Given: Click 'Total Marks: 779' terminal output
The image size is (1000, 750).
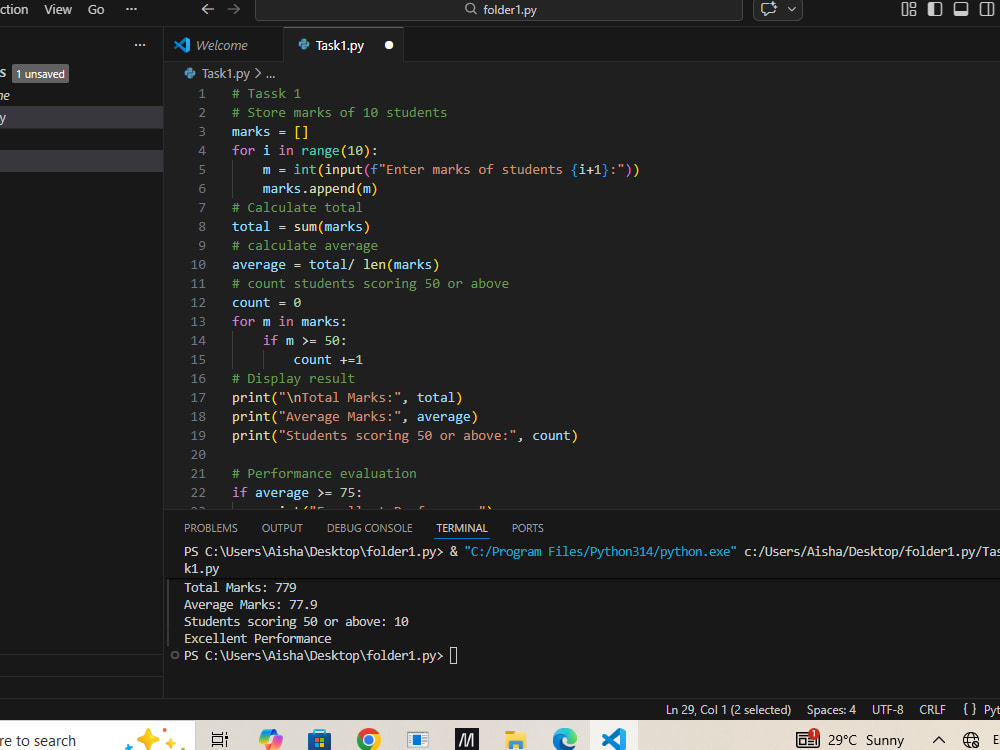Looking at the screenshot, I should (x=240, y=587).
